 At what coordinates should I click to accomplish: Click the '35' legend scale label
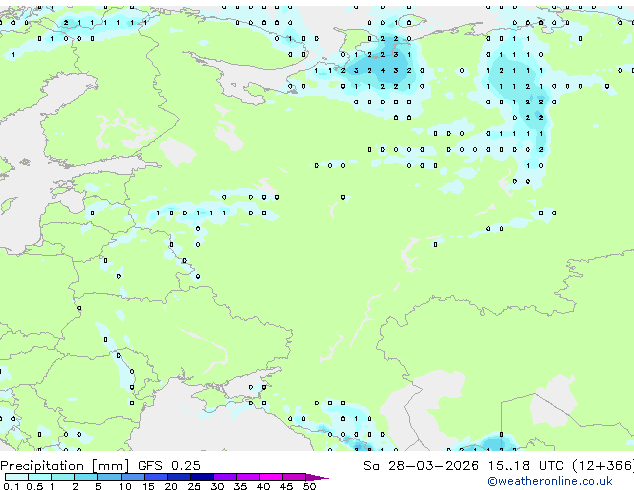pyautogui.click(x=240, y=486)
